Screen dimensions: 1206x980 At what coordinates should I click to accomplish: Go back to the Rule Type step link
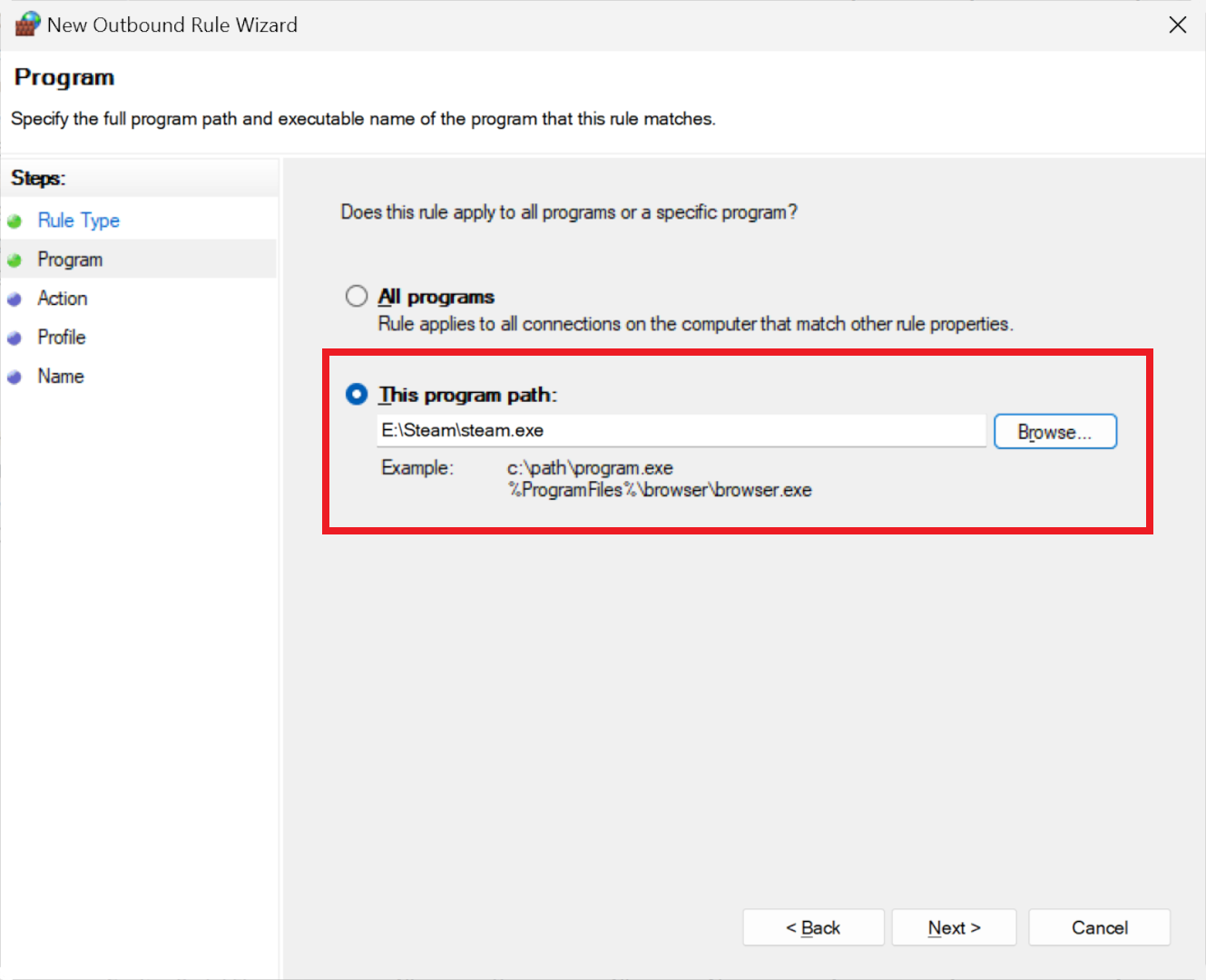(78, 220)
